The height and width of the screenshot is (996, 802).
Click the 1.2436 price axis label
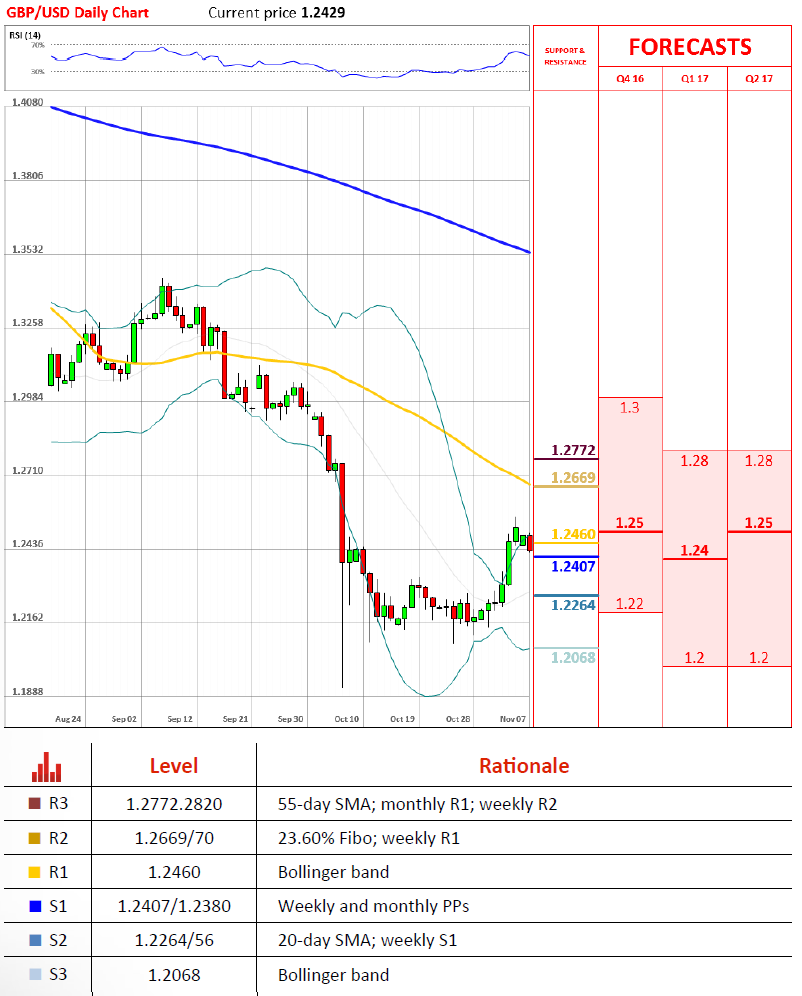tap(27, 544)
